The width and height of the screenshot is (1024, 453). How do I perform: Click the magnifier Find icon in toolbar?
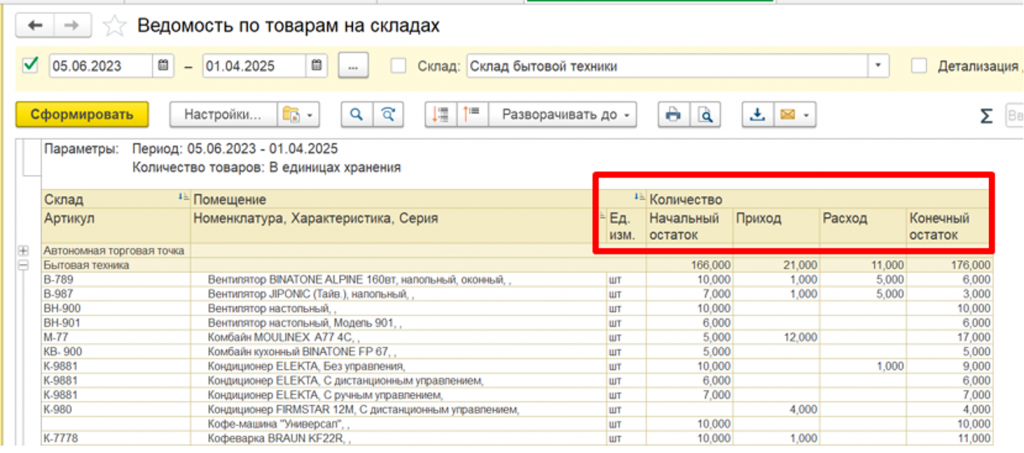(x=355, y=115)
